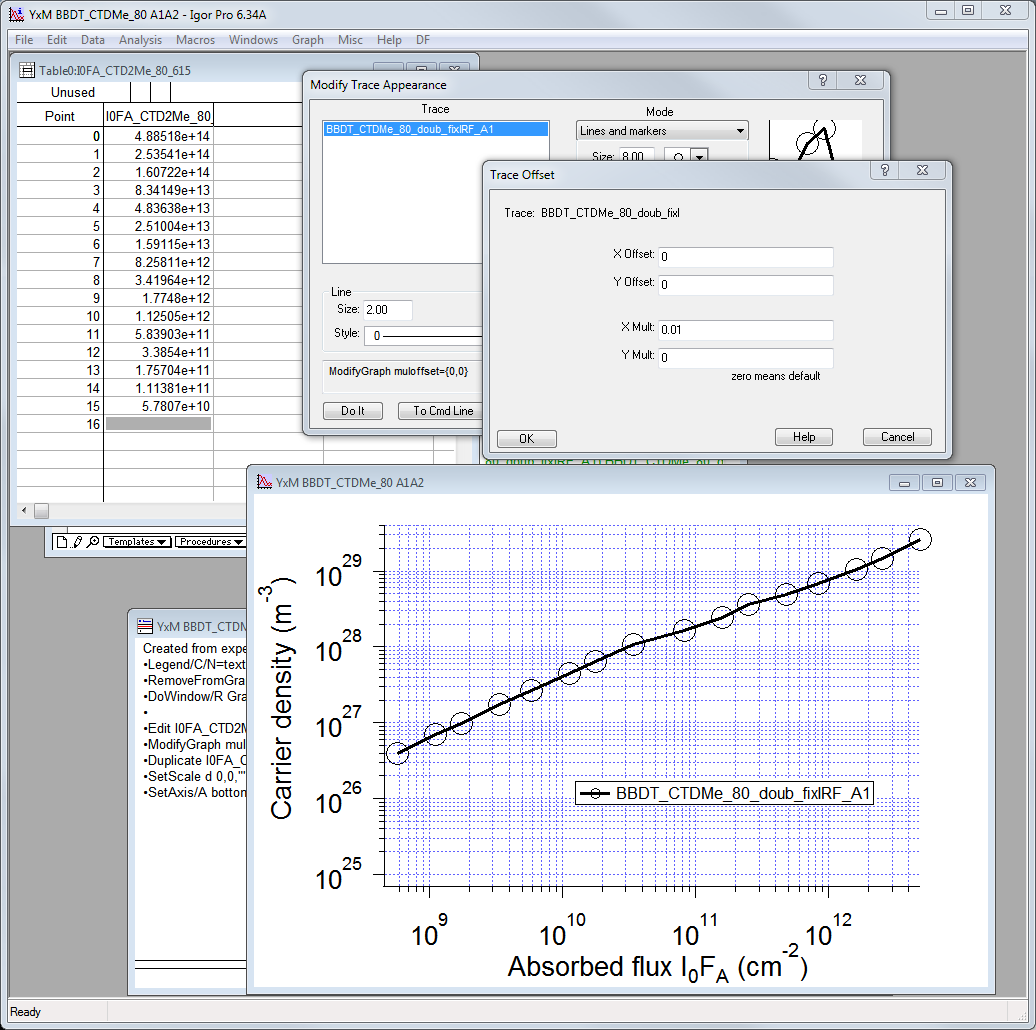Open the Lines and markers mode dropdown
This screenshot has width=1036, height=1030.
tap(661, 130)
